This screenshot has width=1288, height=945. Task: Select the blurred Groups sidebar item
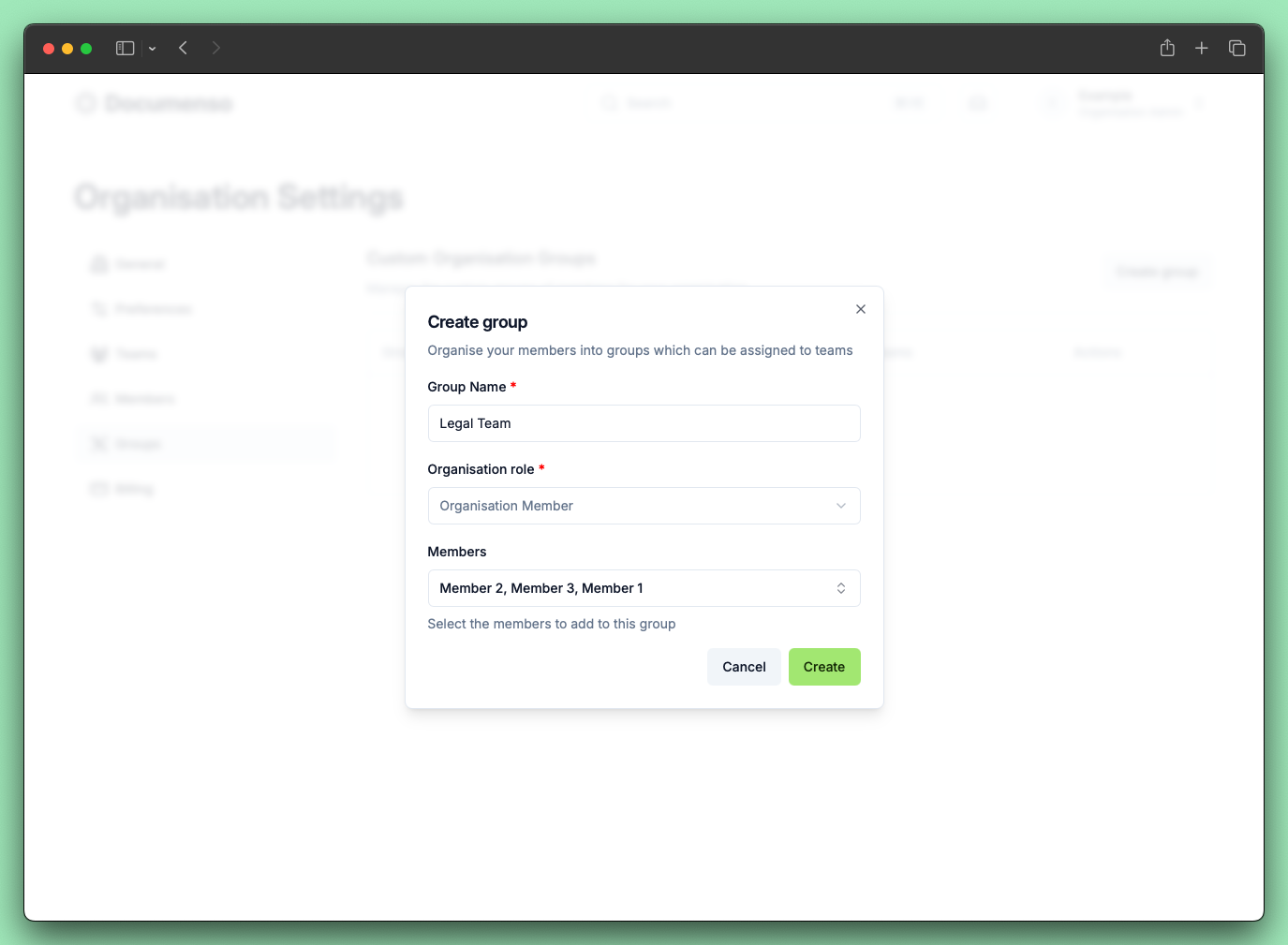coord(138,444)
